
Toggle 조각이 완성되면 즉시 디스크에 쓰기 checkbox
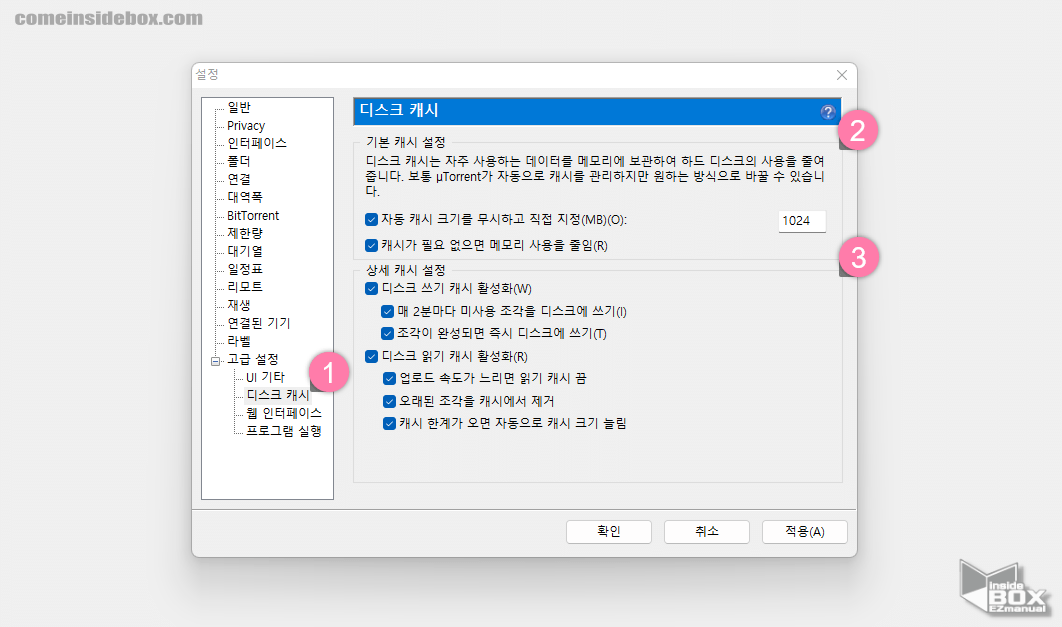click(x=387, y=333)
